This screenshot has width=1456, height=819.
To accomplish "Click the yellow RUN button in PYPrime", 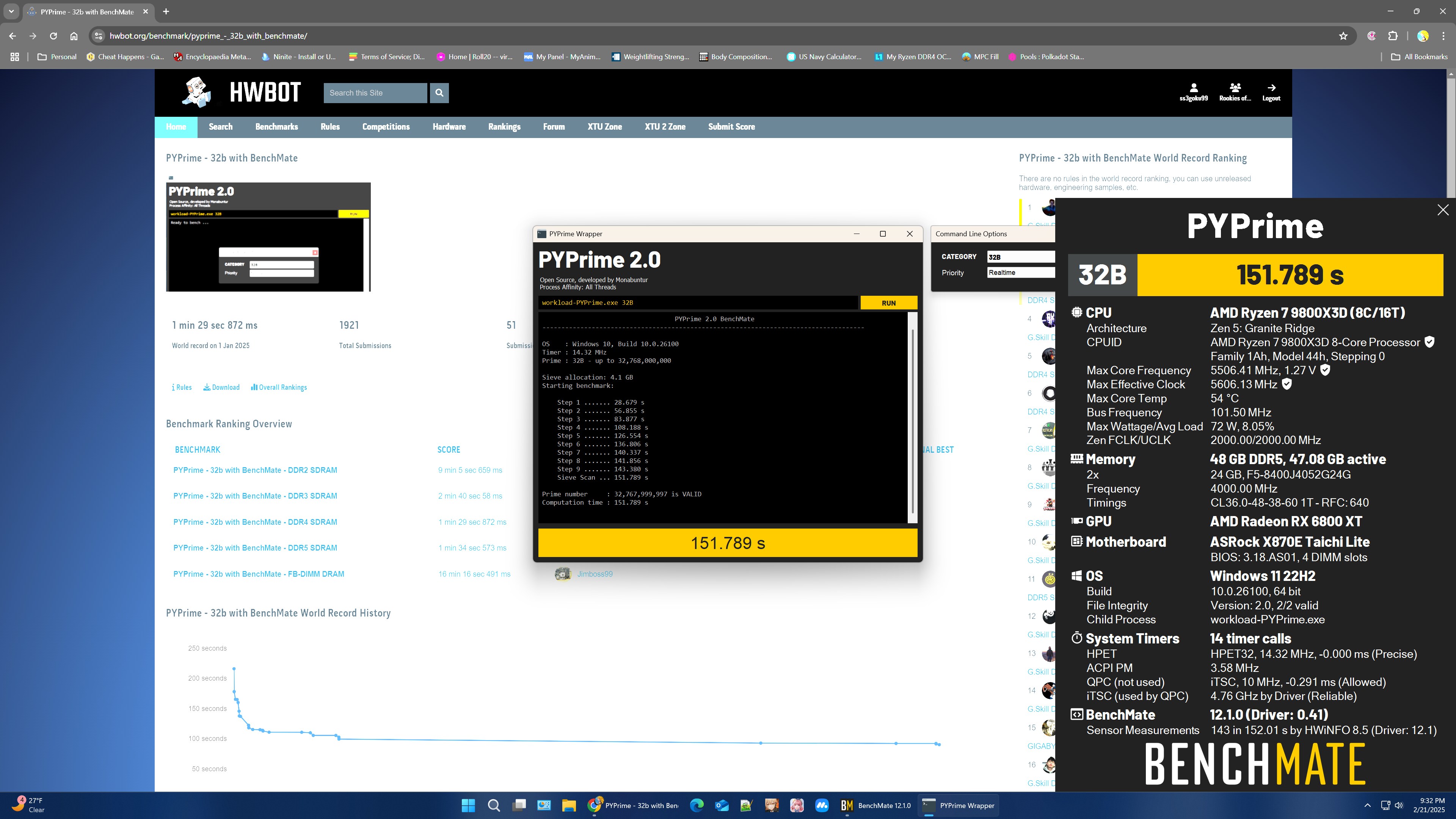I will click(x=888, y=303).
